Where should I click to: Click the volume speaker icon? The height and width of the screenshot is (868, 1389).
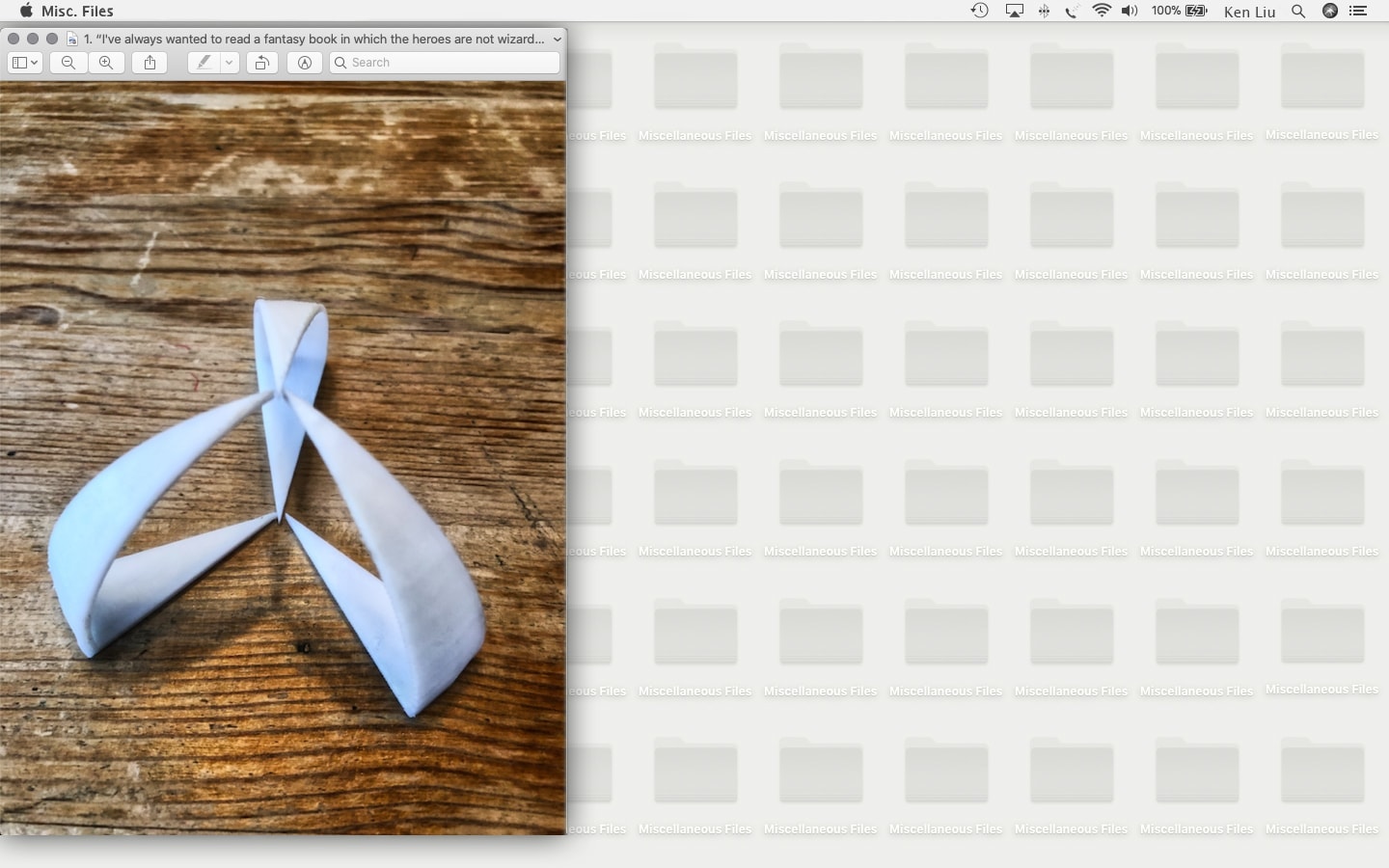[1130, 11]
